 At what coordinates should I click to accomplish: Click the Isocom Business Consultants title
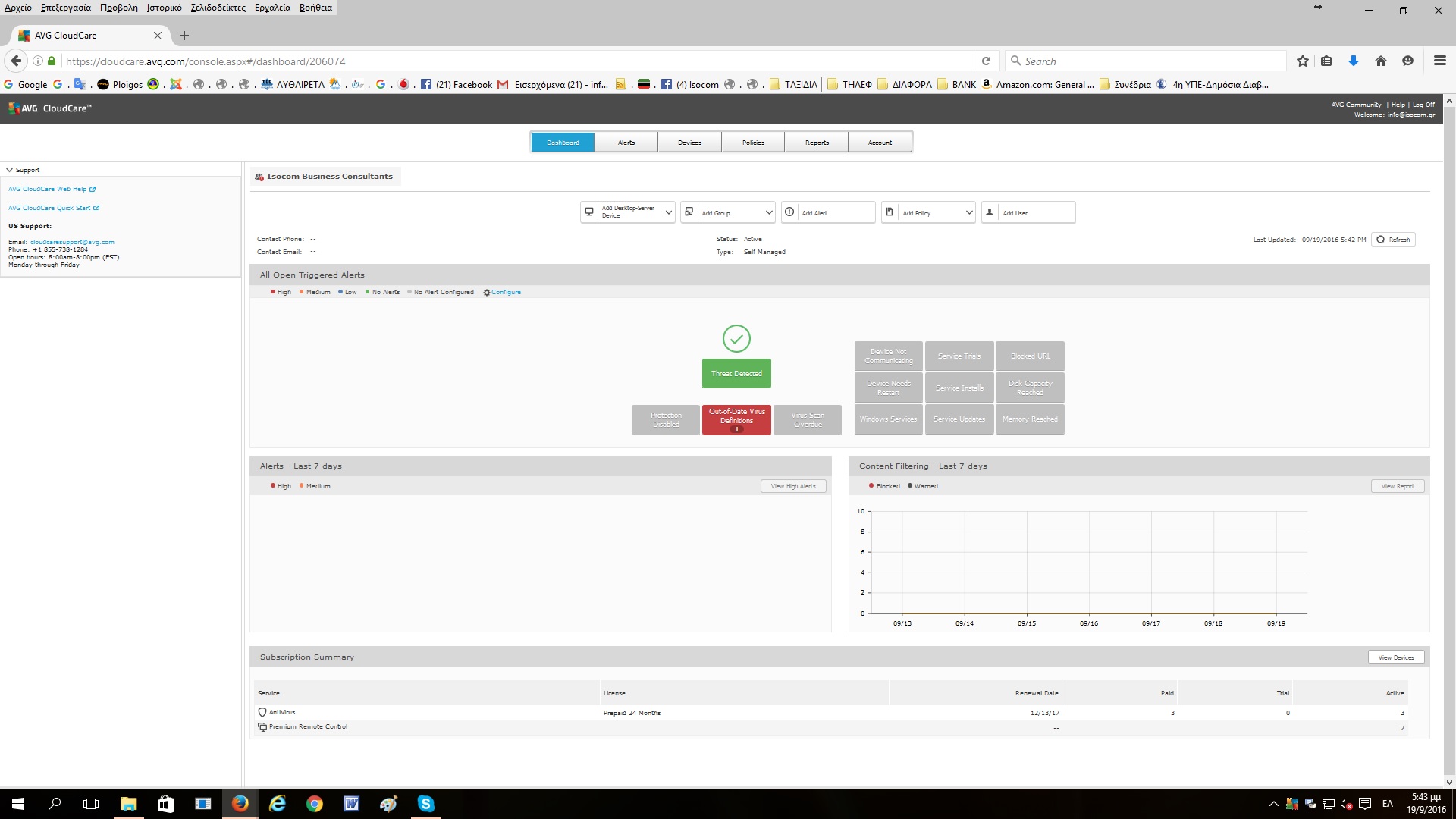point(329,177)
